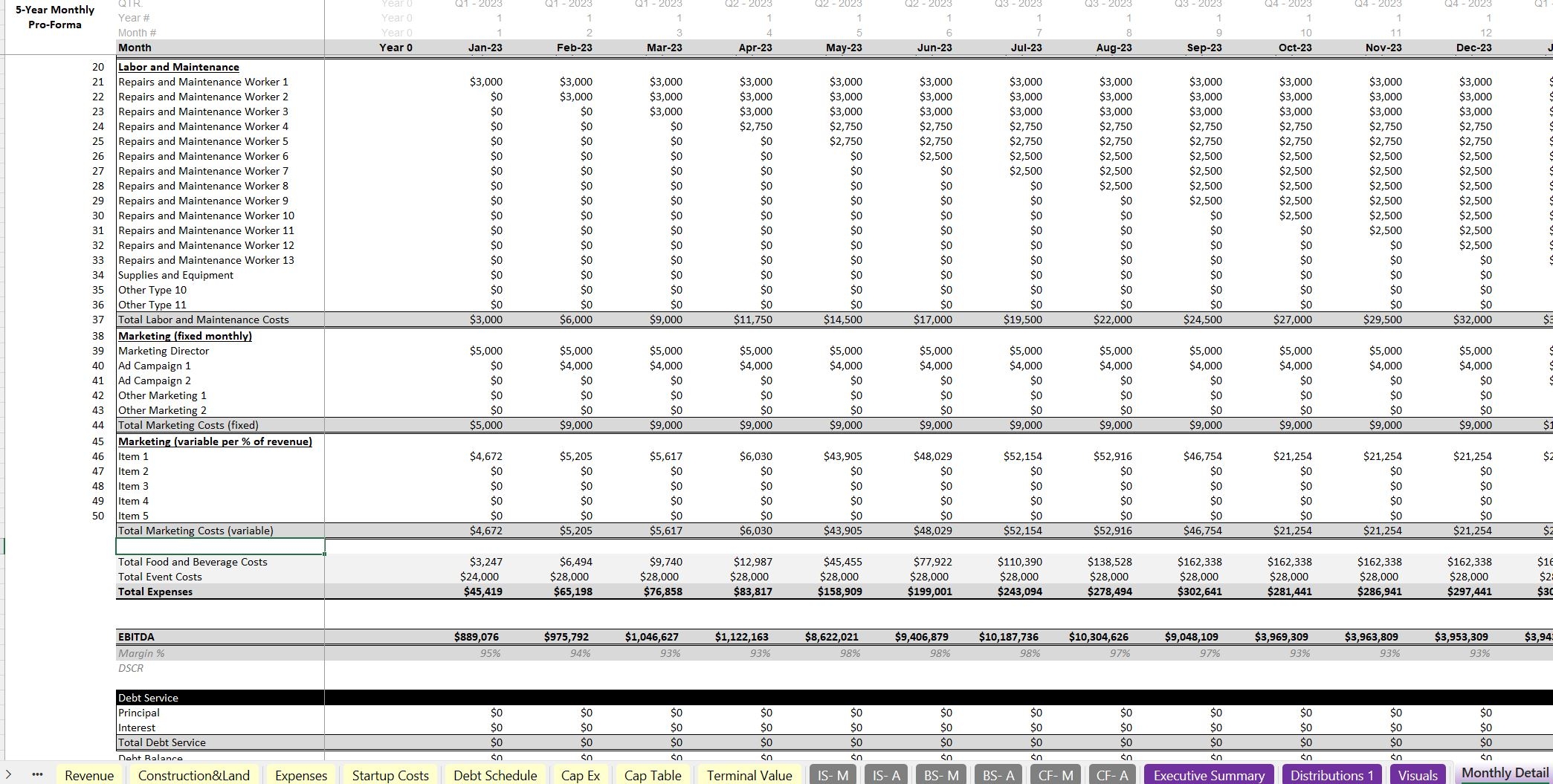Open the Construction&Land sheet tab

193,775
